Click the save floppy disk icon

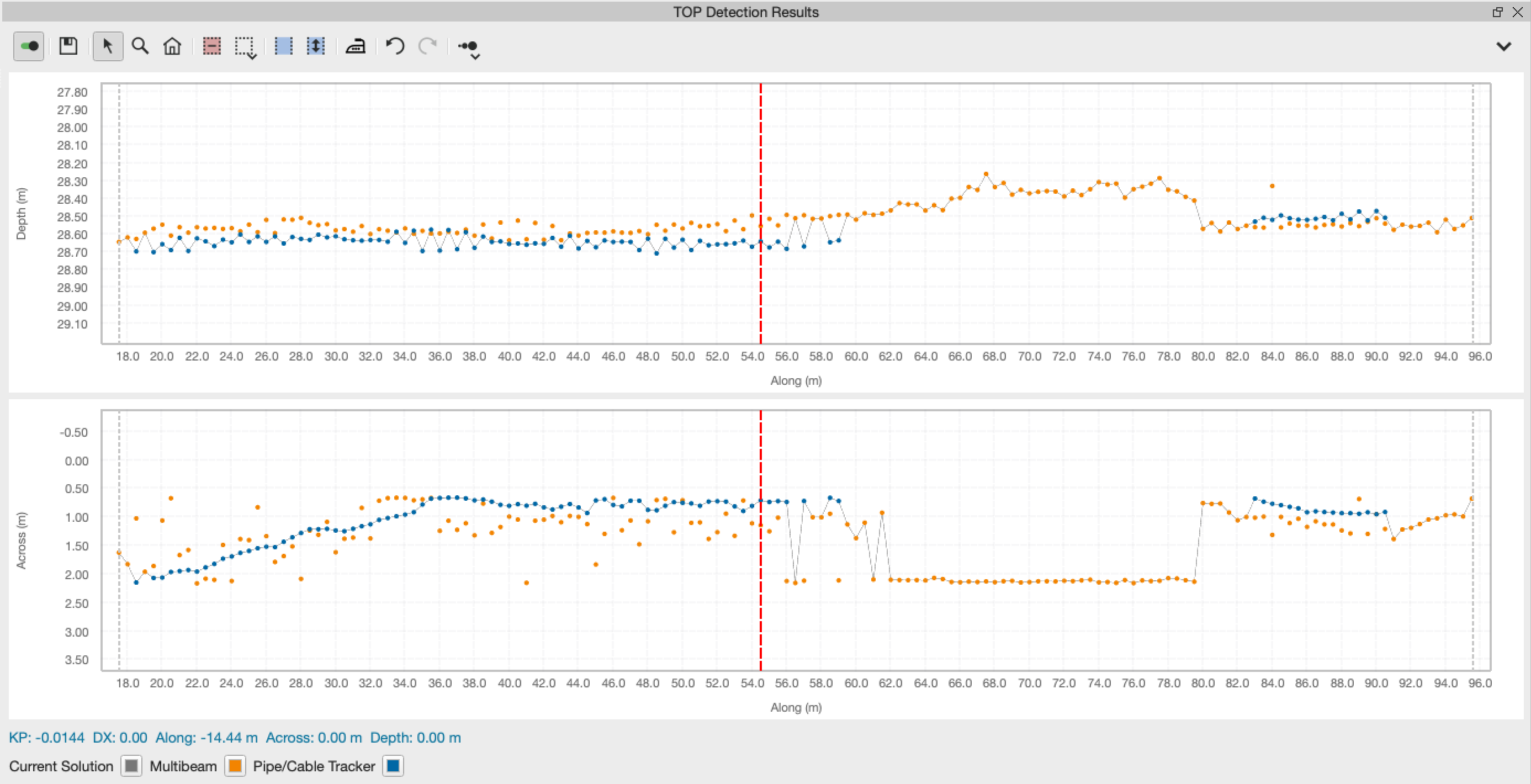[68, 46]
